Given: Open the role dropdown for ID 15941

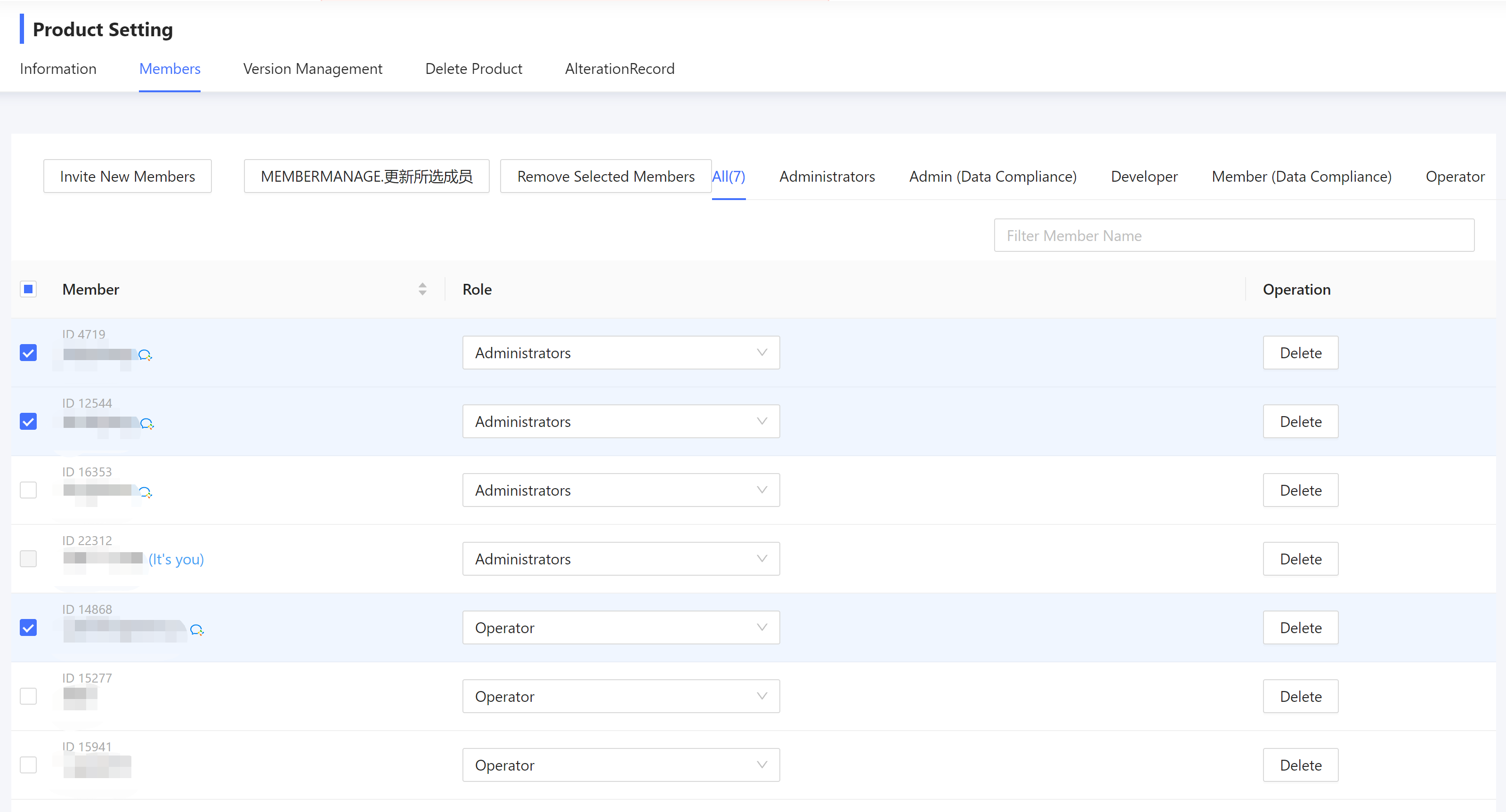Looking at the screenshot, I should pos(621,764).
